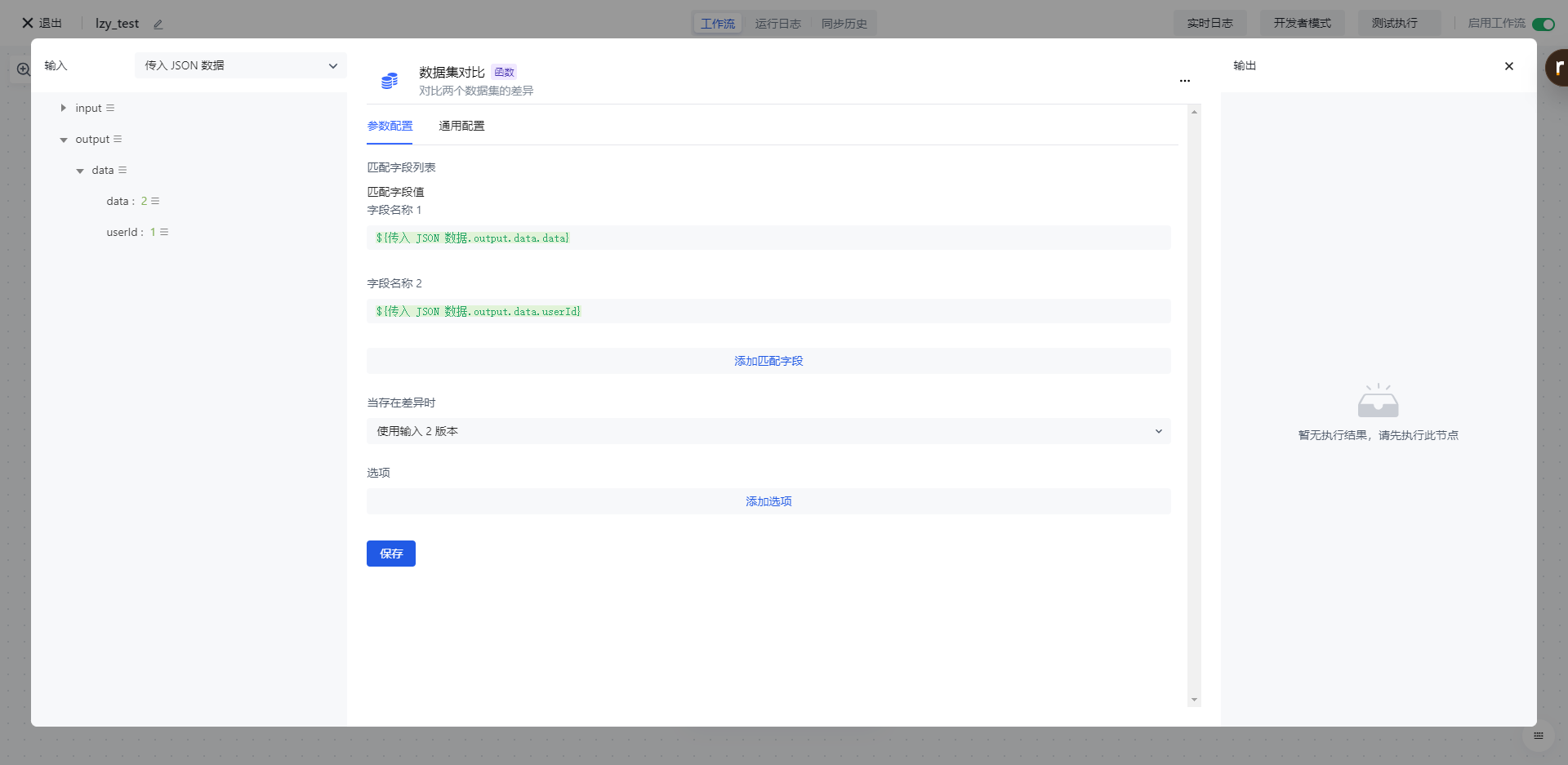This screenshot has width=1568, height=765.
Task: Open the 当存在差异时 dropdown
Action: click(768, 431)
